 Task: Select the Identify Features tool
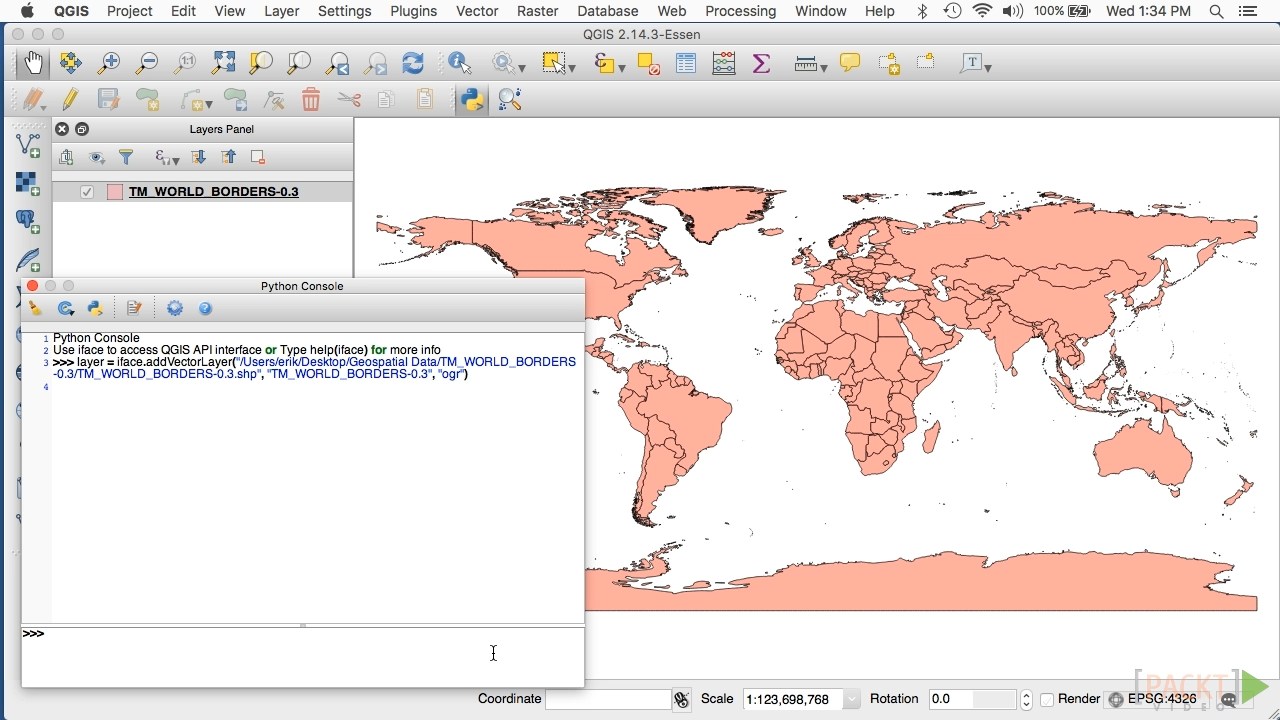(459, 63)
